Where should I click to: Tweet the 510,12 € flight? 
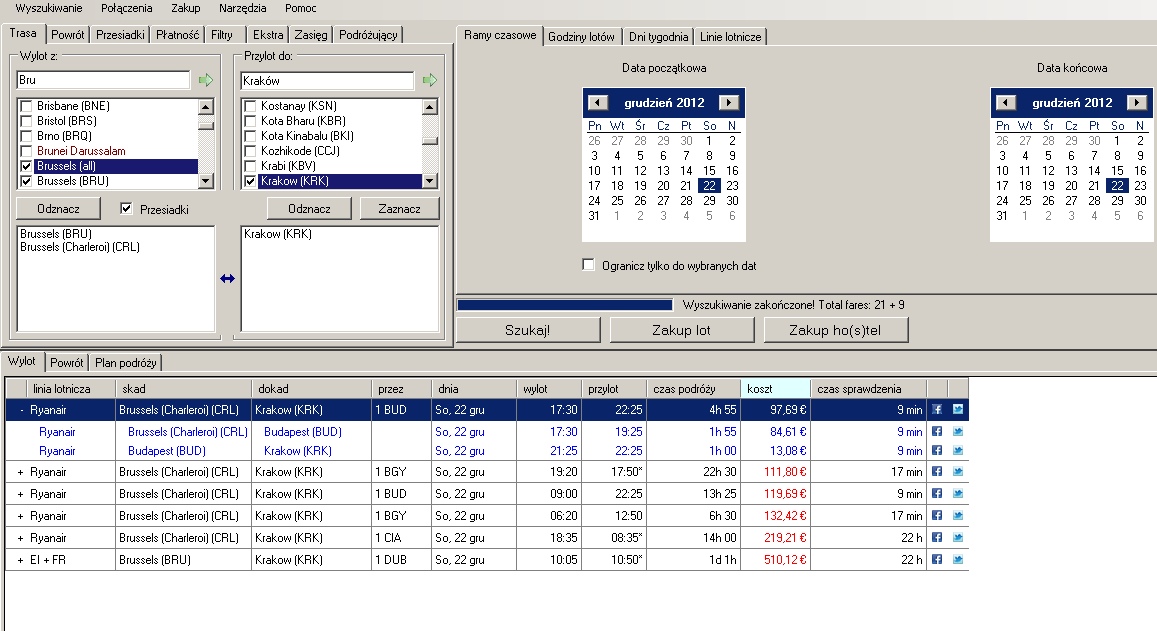(x=958, y=559)
